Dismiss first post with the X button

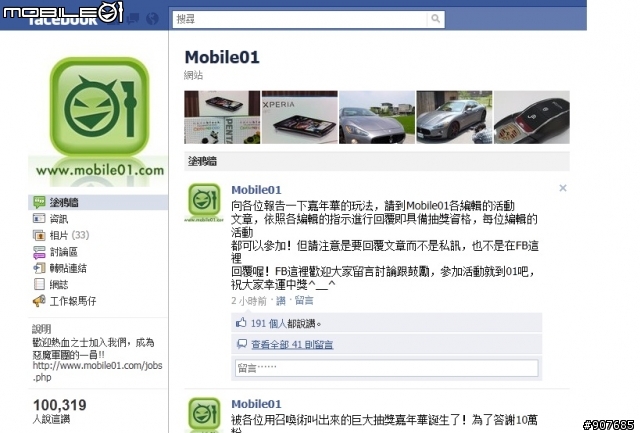563,188
